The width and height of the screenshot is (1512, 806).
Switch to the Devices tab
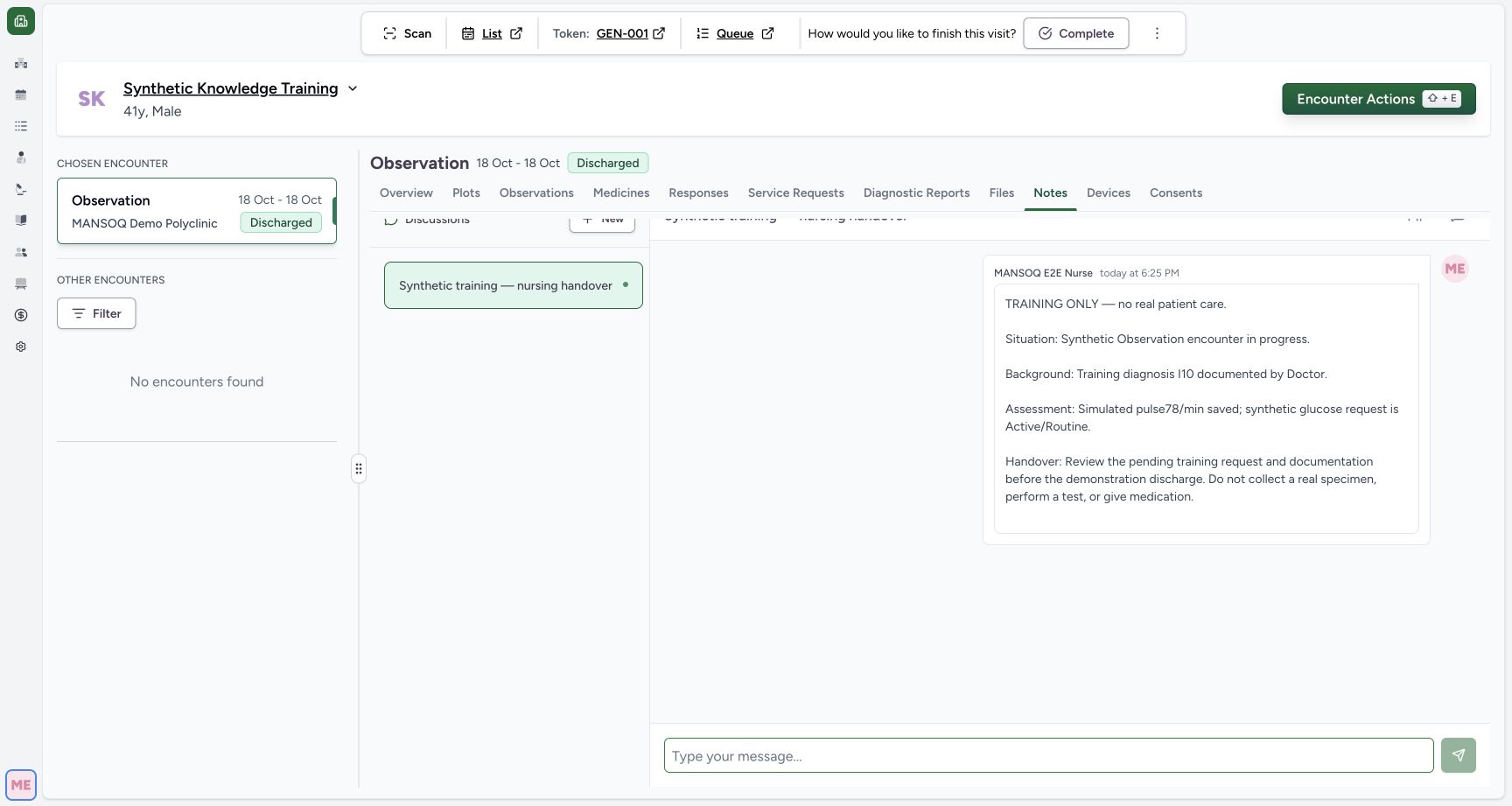point(1108,193)
